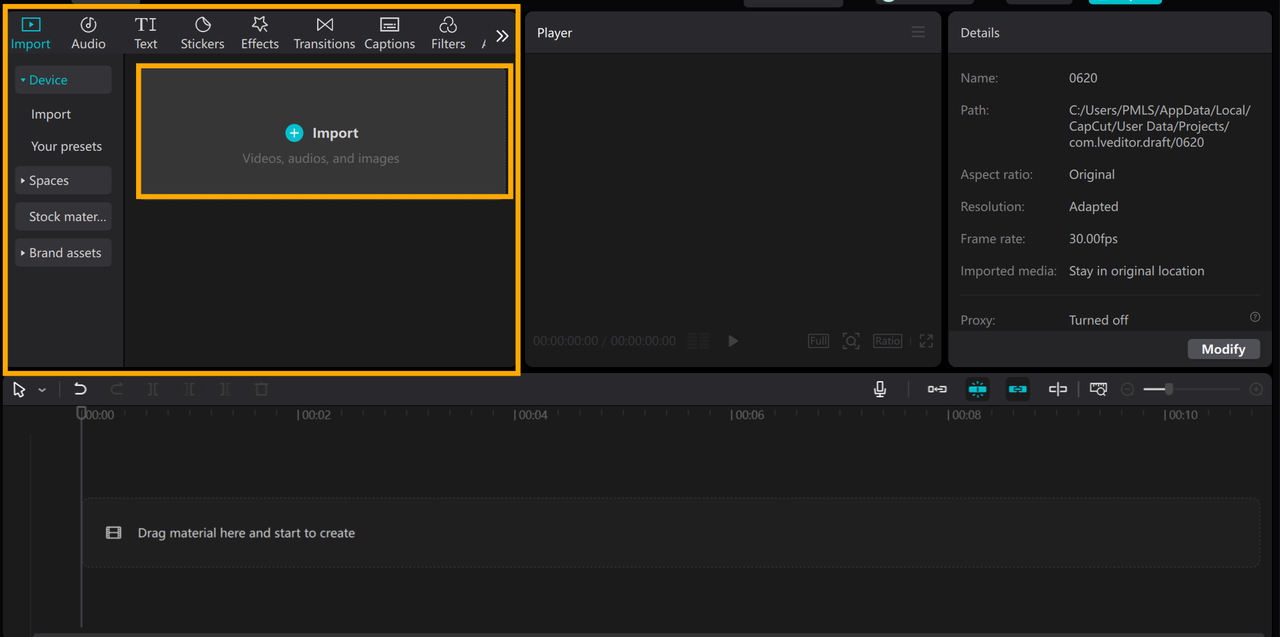Image resolution: width=1280 pixels, height=637 pixels.
Task: Click the delete clip trash icon
Action: pyautogui.click(x=261, y=389)
